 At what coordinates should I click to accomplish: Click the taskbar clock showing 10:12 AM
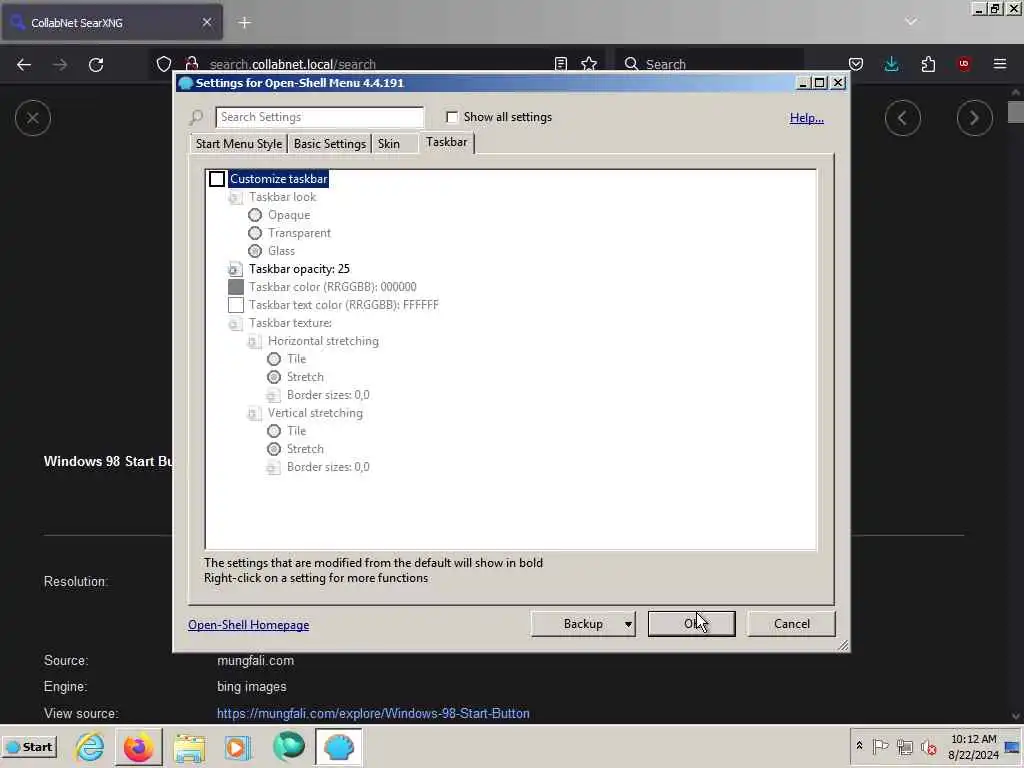974,746
